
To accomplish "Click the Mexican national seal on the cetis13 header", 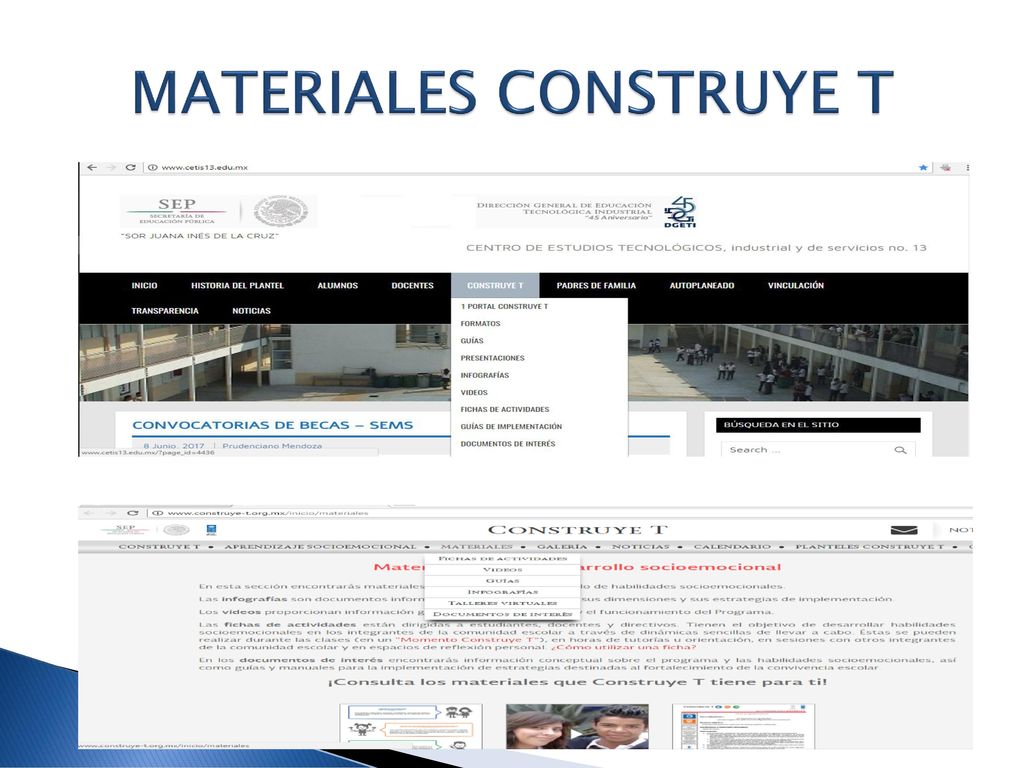I will pos(281,211).
